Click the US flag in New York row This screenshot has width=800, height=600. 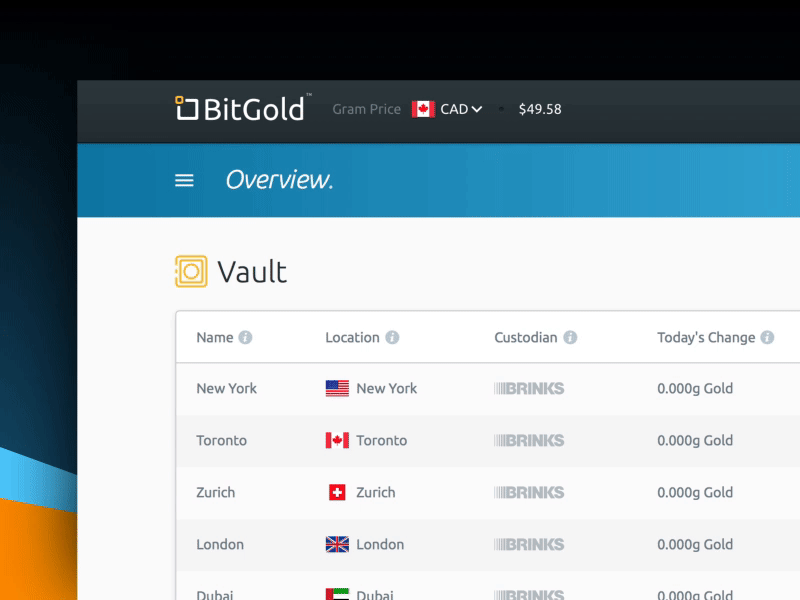pyautogui.click(x=339, y=388)
